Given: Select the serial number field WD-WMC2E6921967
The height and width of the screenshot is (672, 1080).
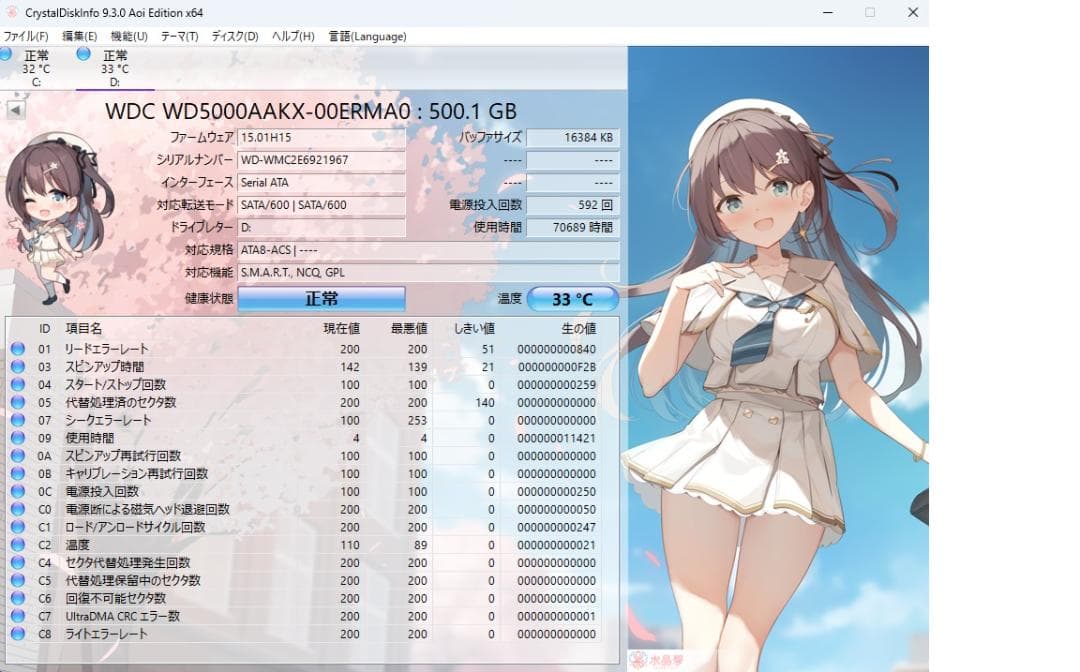Looking at the screenshot, I should (320, 159).
